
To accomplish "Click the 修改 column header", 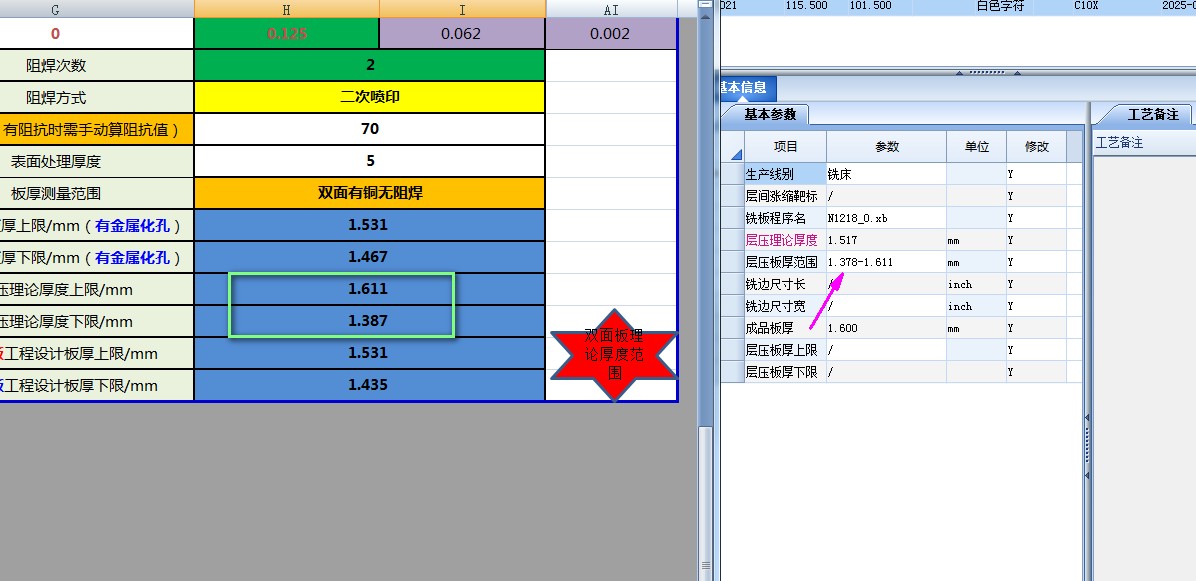I will [1037, 146].
